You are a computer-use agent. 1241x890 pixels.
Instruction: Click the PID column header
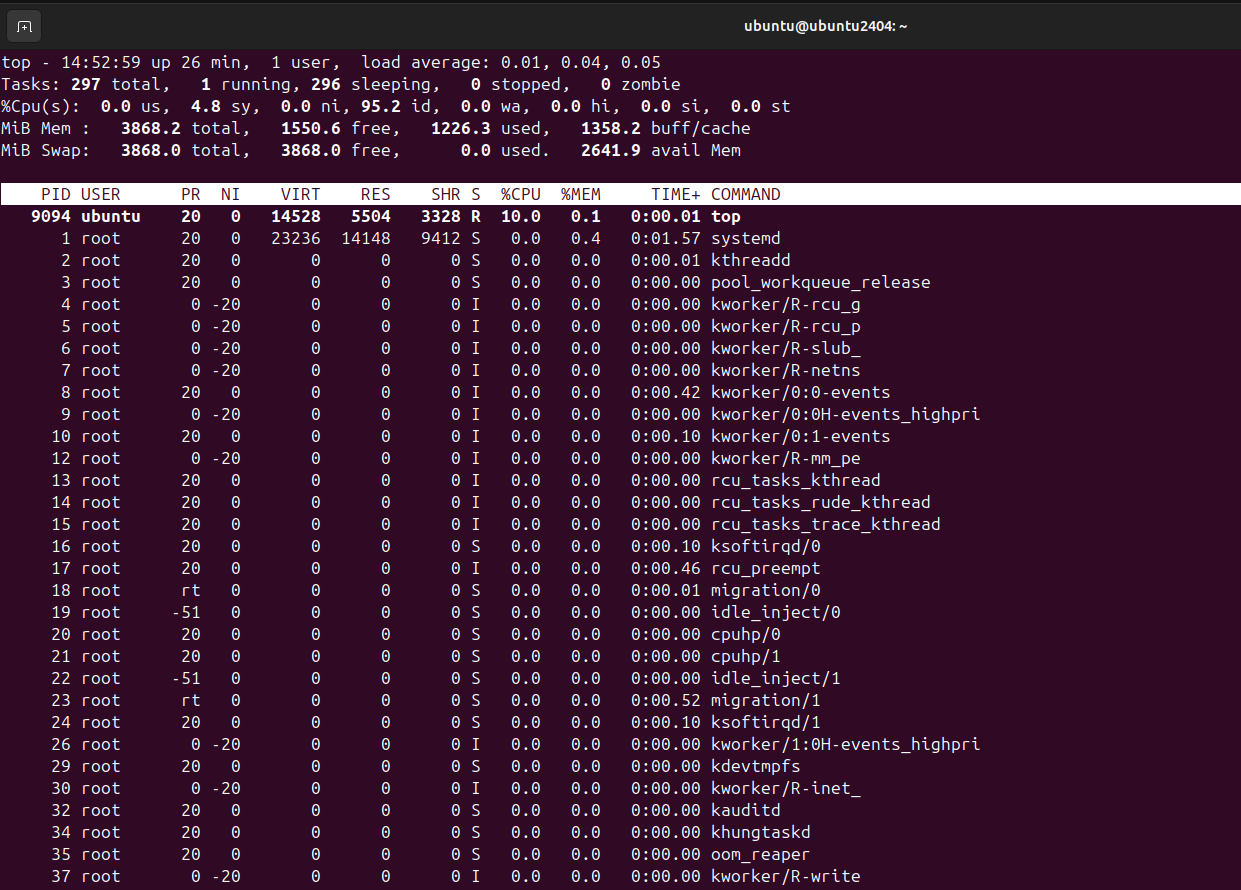(x=55, y=194)
